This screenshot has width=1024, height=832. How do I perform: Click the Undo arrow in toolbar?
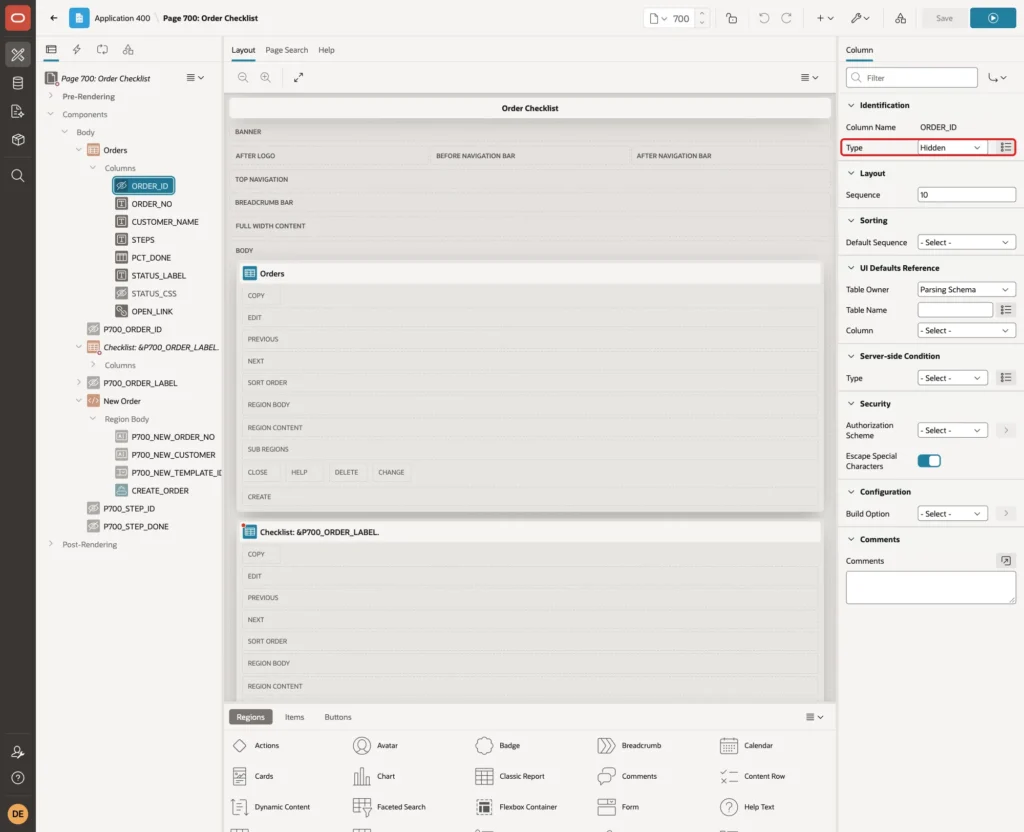[763, 18]
